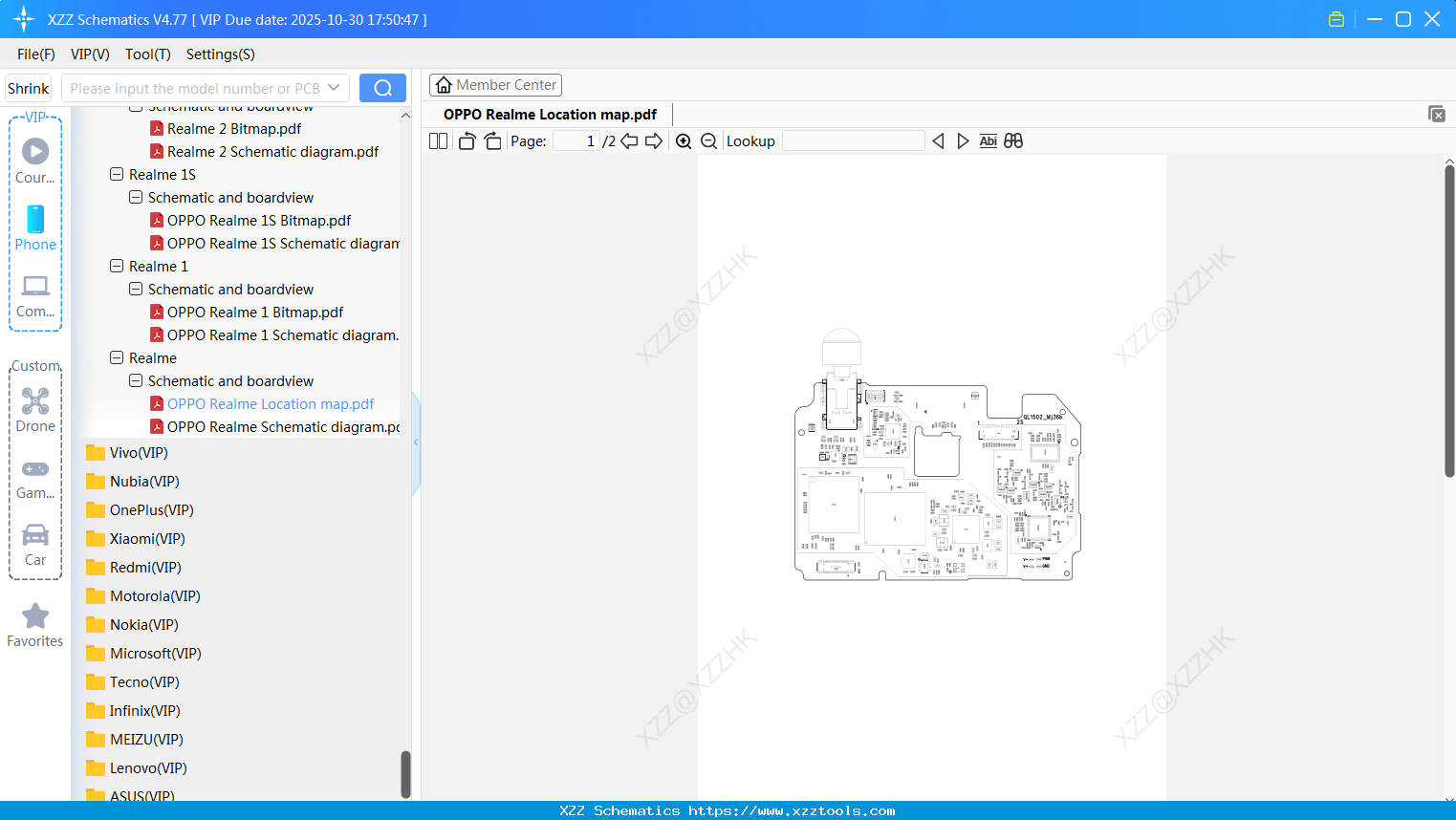This screenshot has height=820, width=1456.
Task: Open the Microsoft(VIP) folder
Action: pos(143,654)
